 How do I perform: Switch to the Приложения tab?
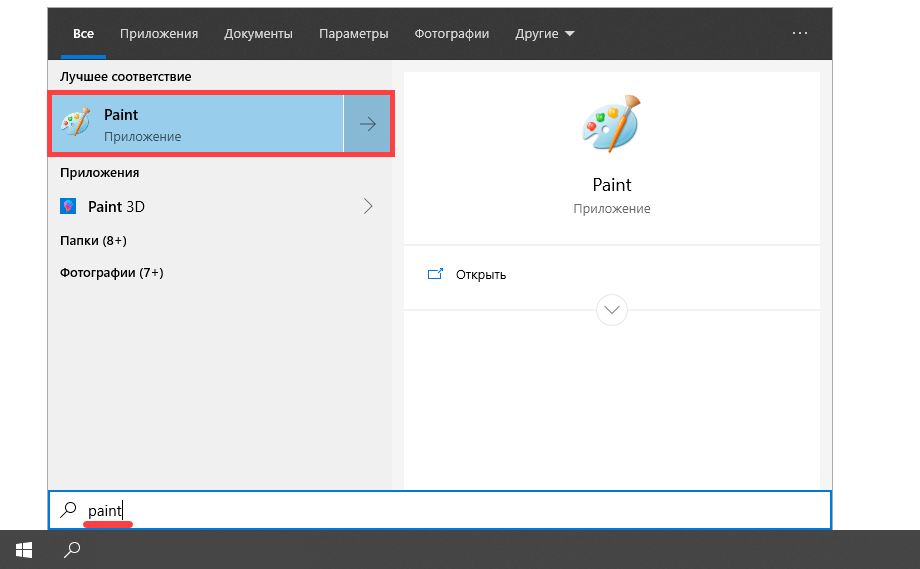pyautogui.click(x=159, y=33)
